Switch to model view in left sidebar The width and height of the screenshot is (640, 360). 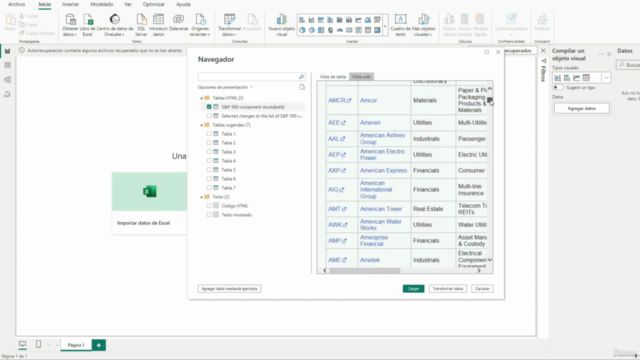[x=7, y=80]
